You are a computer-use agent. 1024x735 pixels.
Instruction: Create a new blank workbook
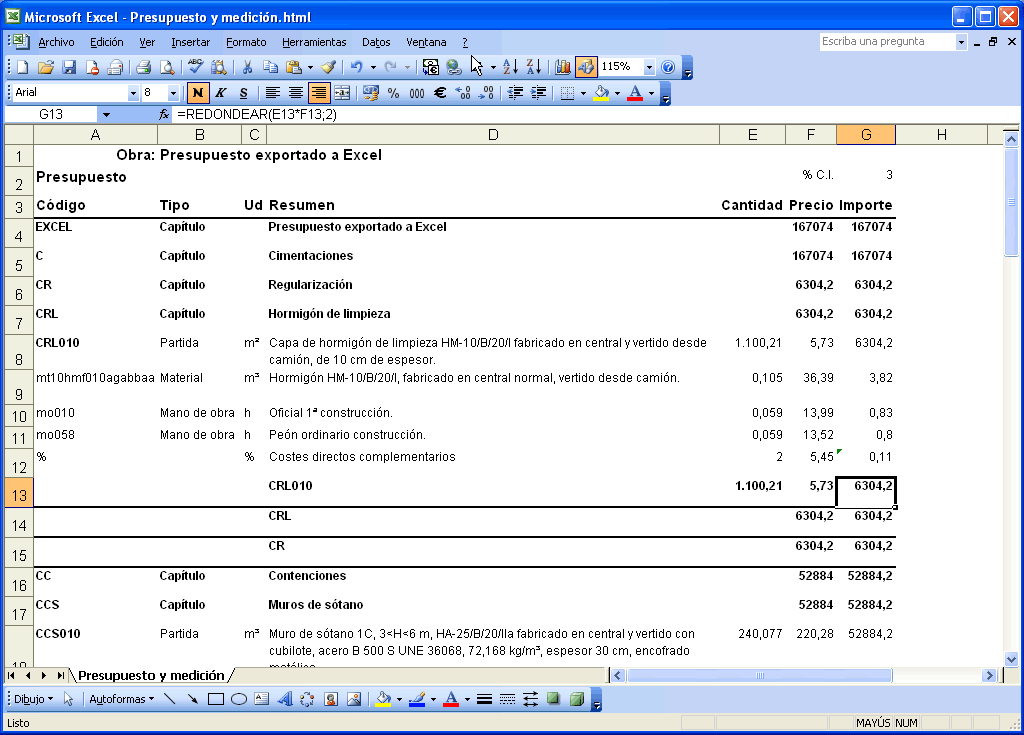click(23, 67)
